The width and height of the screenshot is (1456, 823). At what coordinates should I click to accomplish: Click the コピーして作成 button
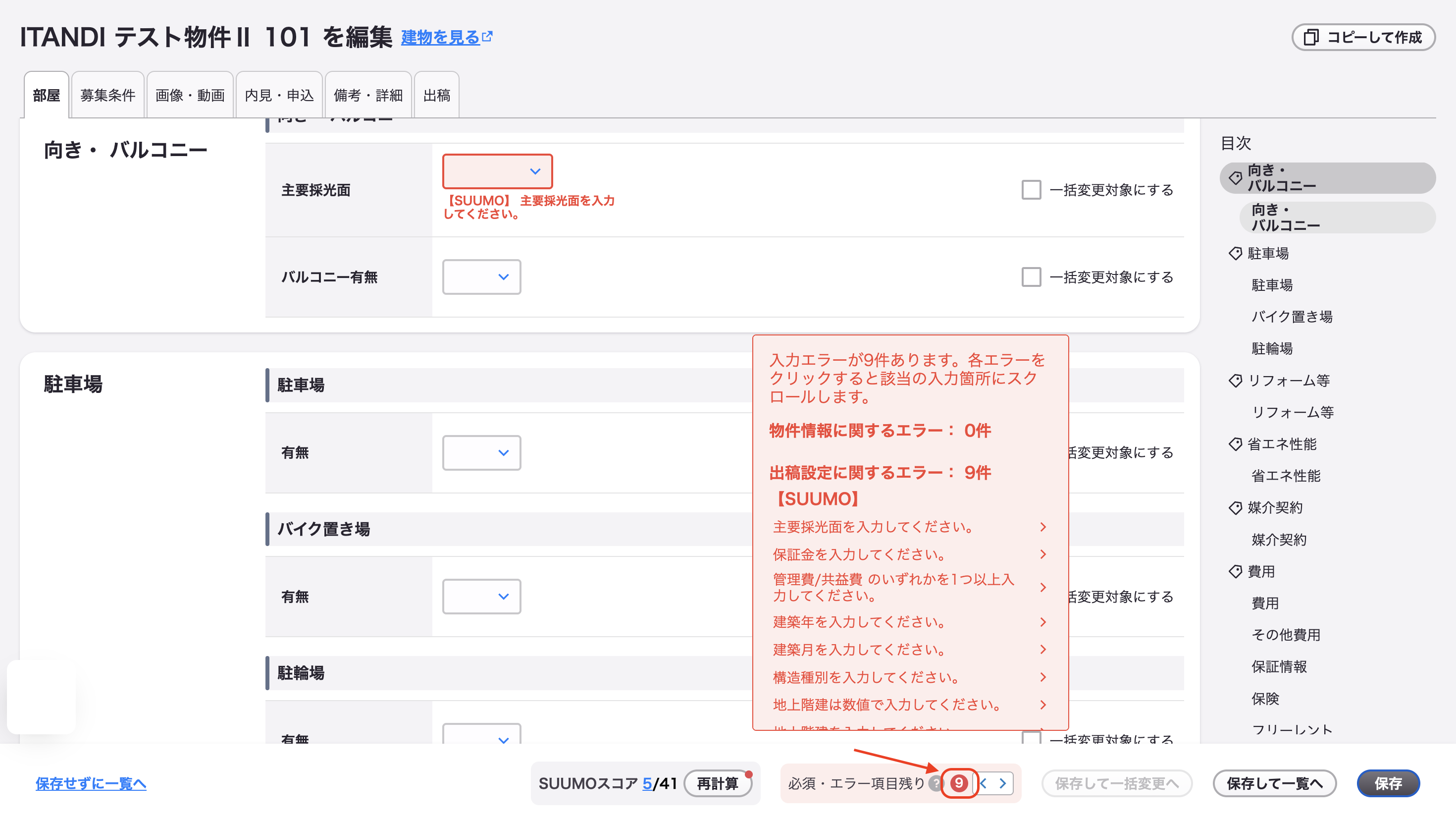click(x=1363, y=37)
